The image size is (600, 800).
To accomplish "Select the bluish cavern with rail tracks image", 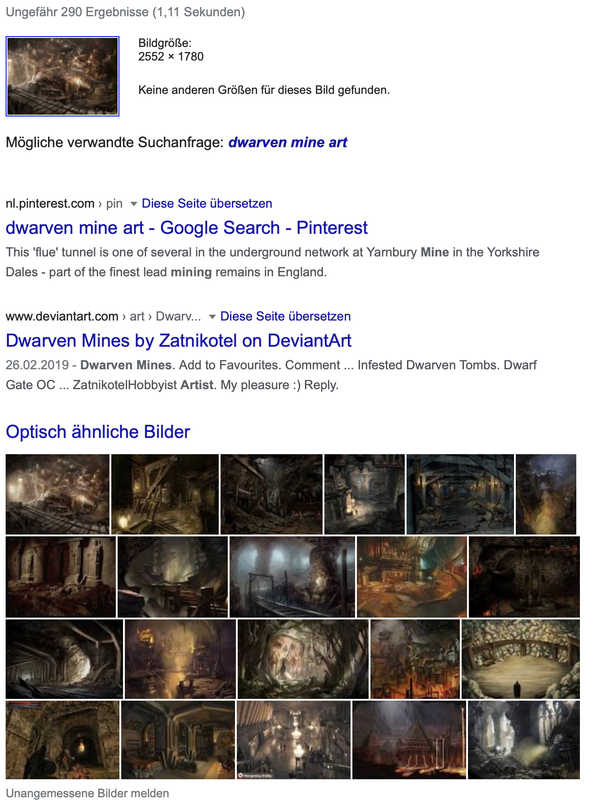I will coord(292,577).
